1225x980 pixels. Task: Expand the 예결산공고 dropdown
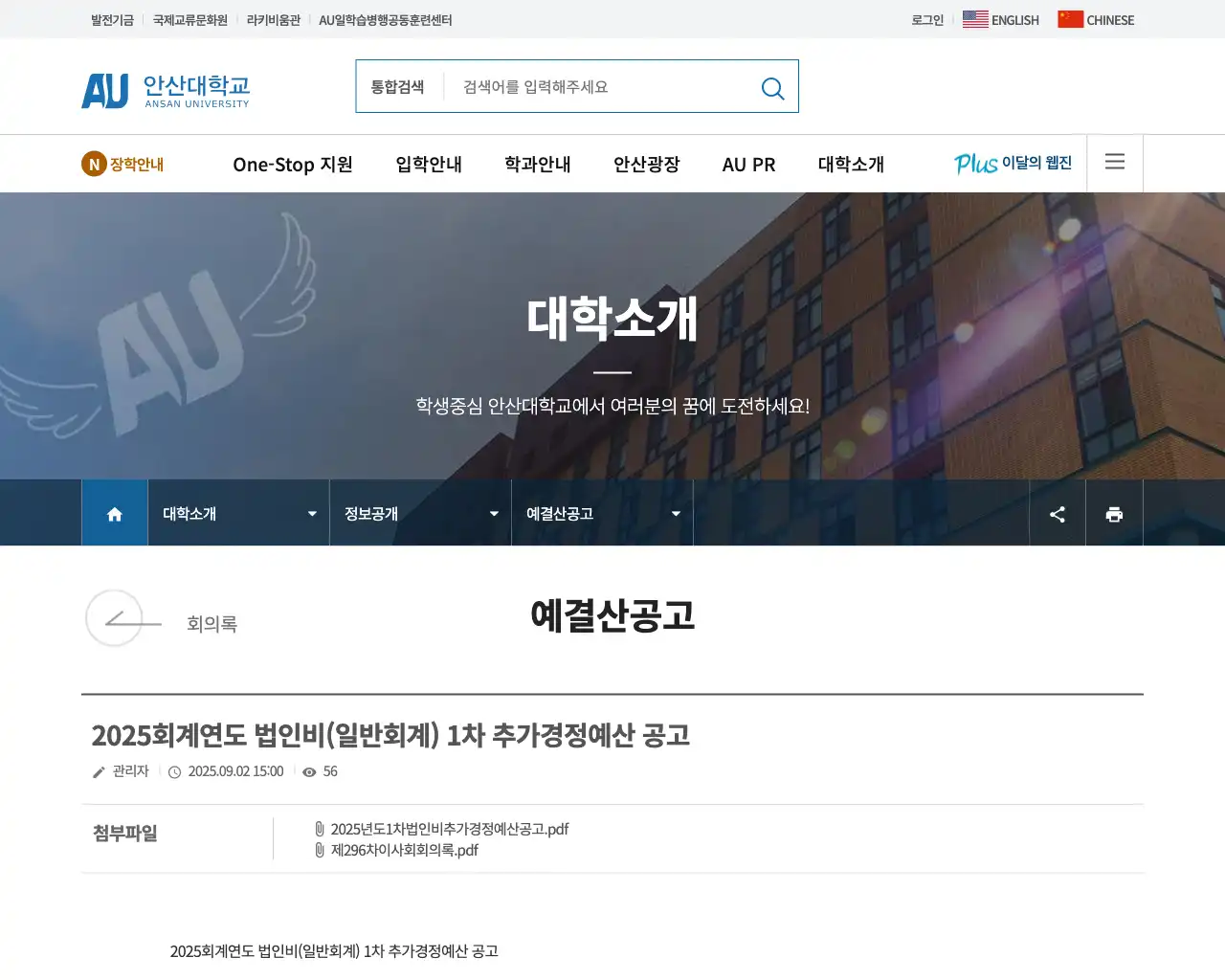pyautogui.click(x=675, y=513)
